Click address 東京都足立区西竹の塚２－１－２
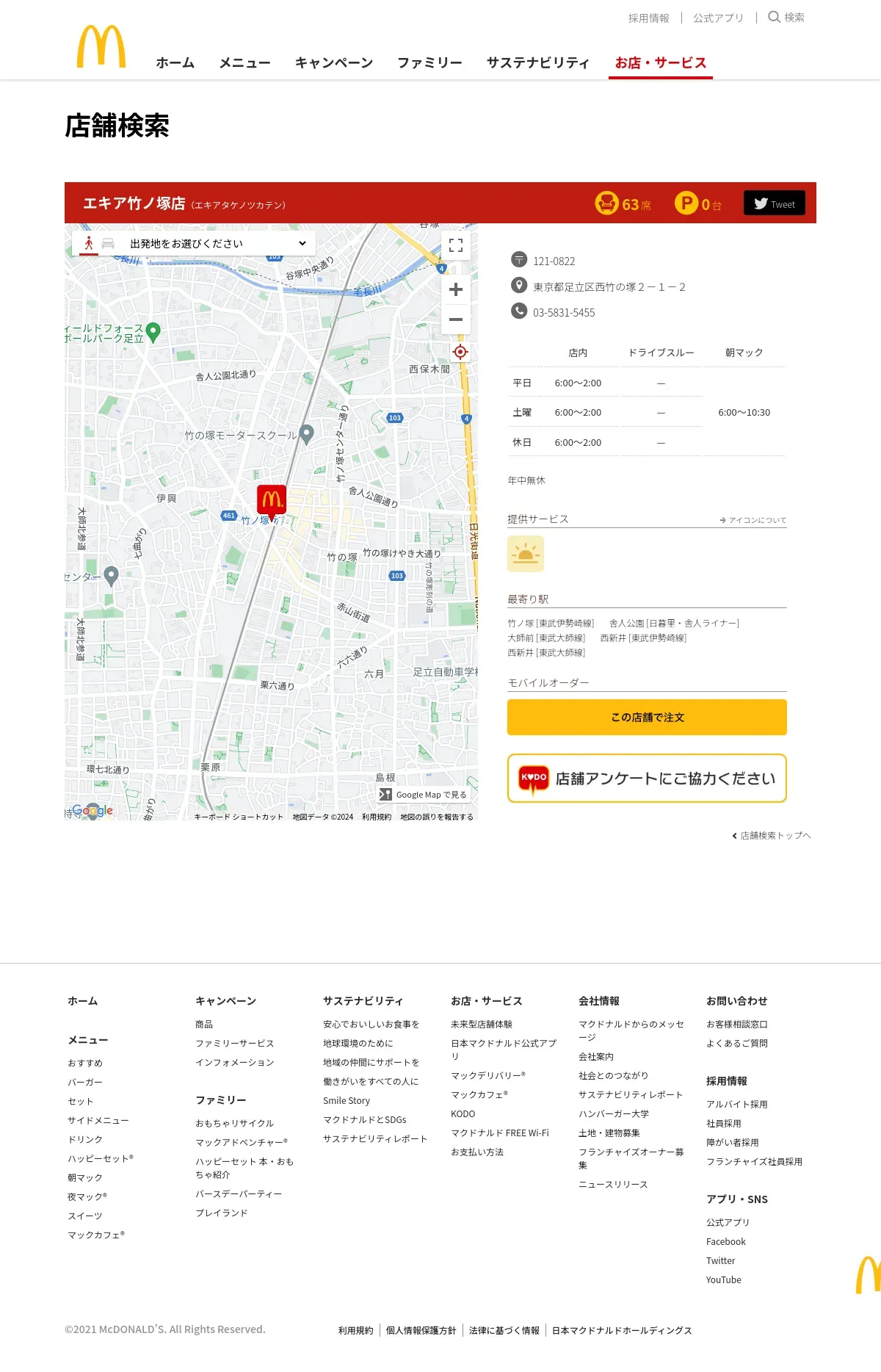Viewport: 881px width, 1372px height. [x=609, y=286]
